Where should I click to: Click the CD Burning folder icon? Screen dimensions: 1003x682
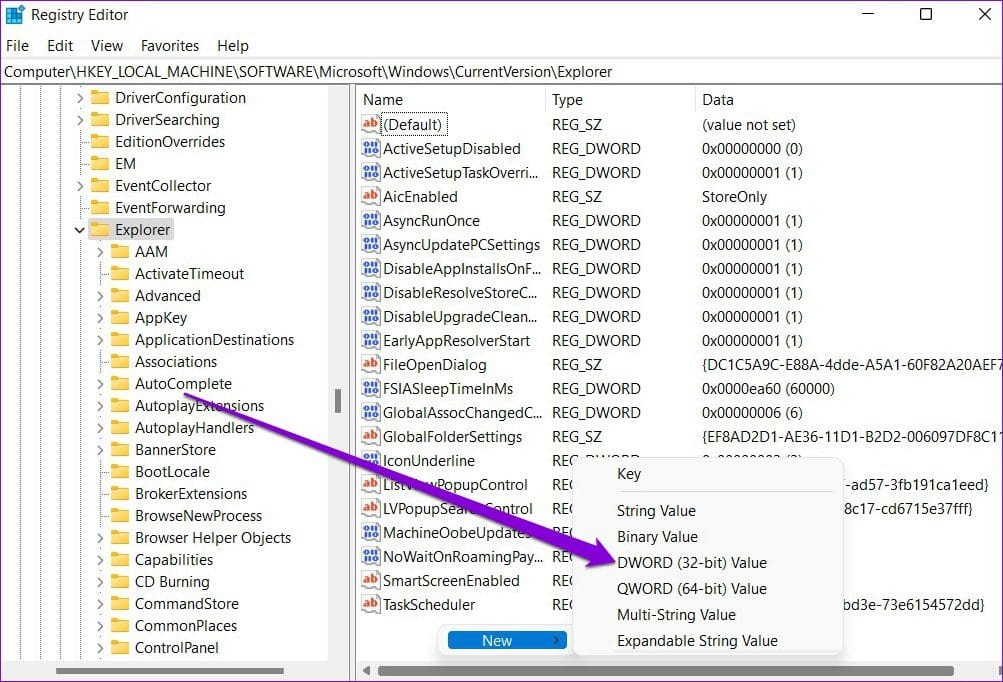(x=120, y=582)
